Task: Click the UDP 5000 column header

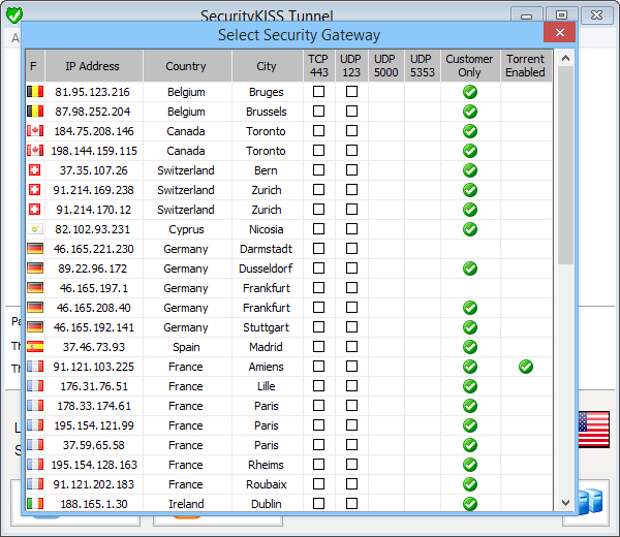Action: (386, 66)
